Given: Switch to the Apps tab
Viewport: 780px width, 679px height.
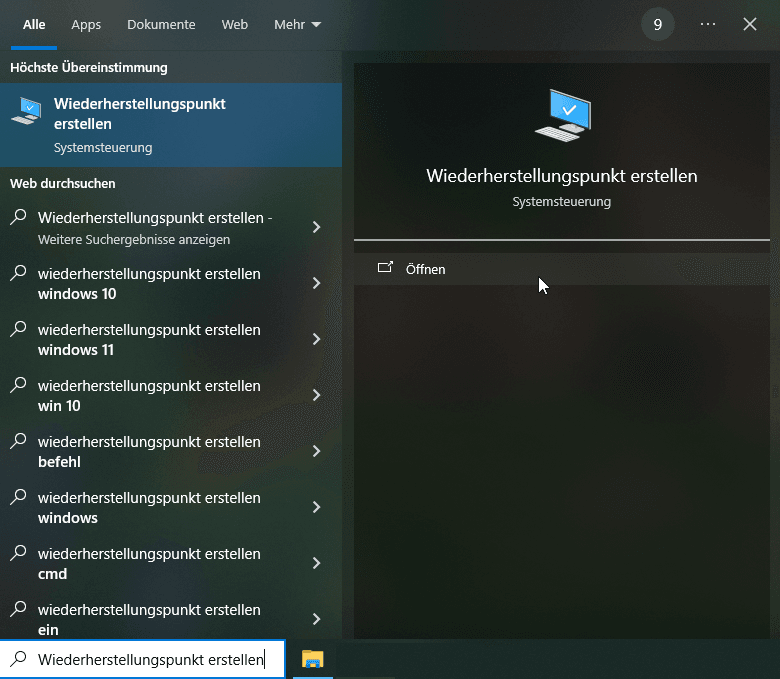Looking at the screenshot, I should pos(86,24).
